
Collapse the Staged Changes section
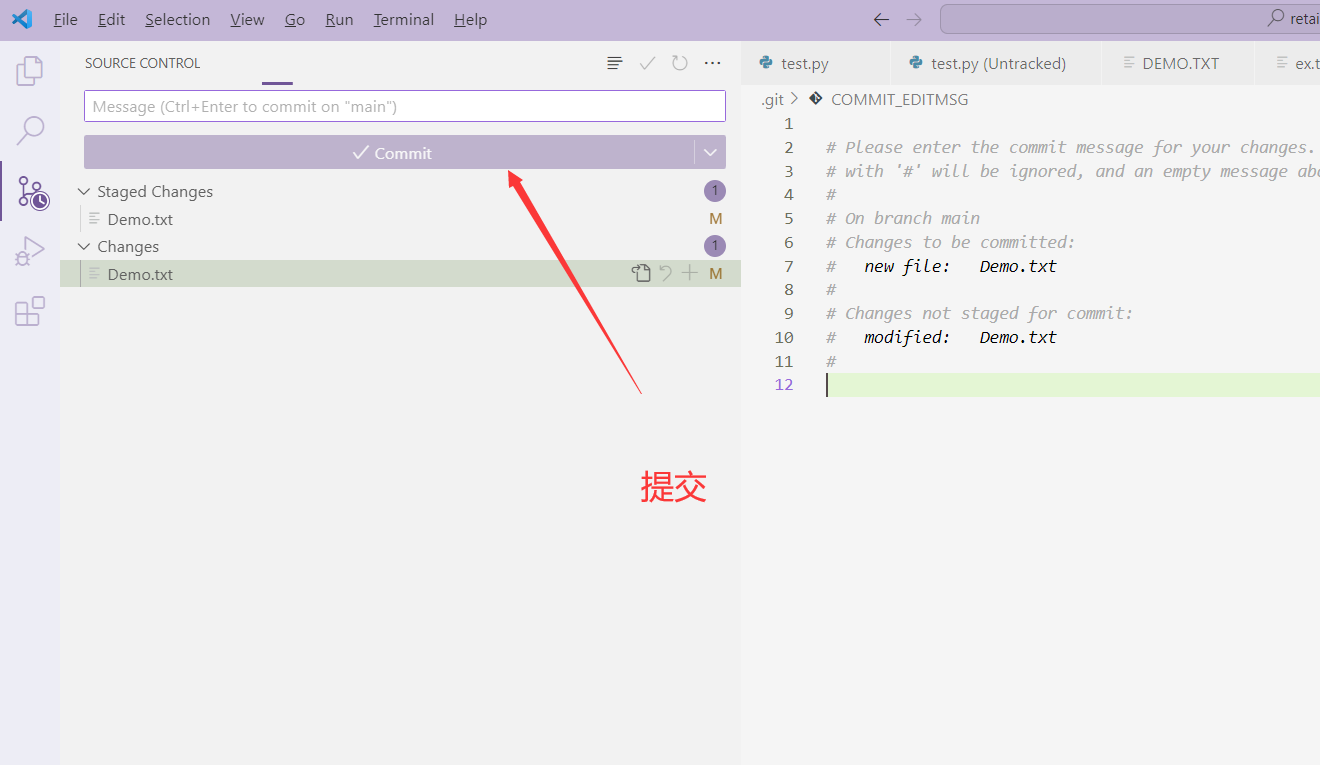point(83,191)
